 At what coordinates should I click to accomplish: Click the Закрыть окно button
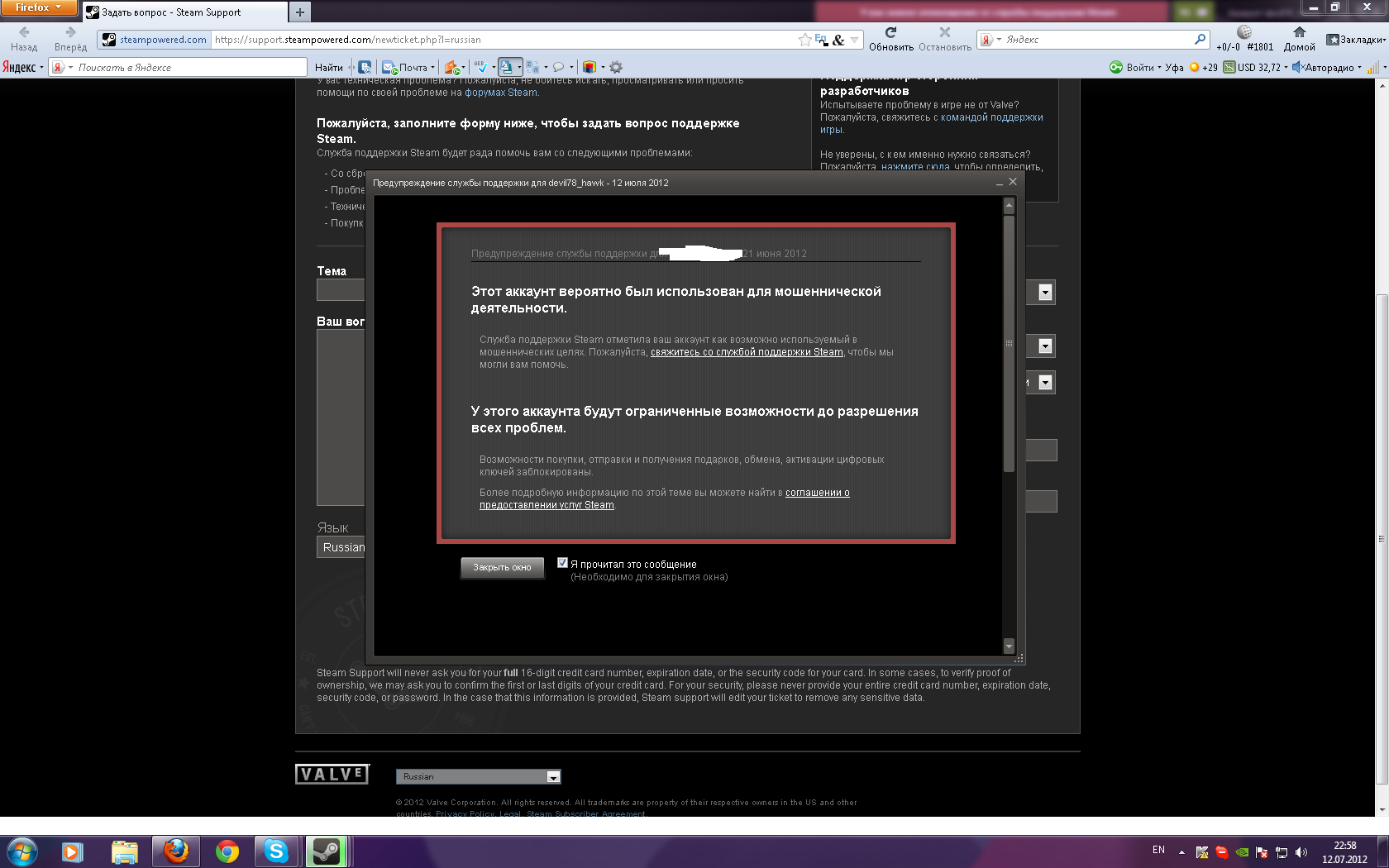pos(502,567)
